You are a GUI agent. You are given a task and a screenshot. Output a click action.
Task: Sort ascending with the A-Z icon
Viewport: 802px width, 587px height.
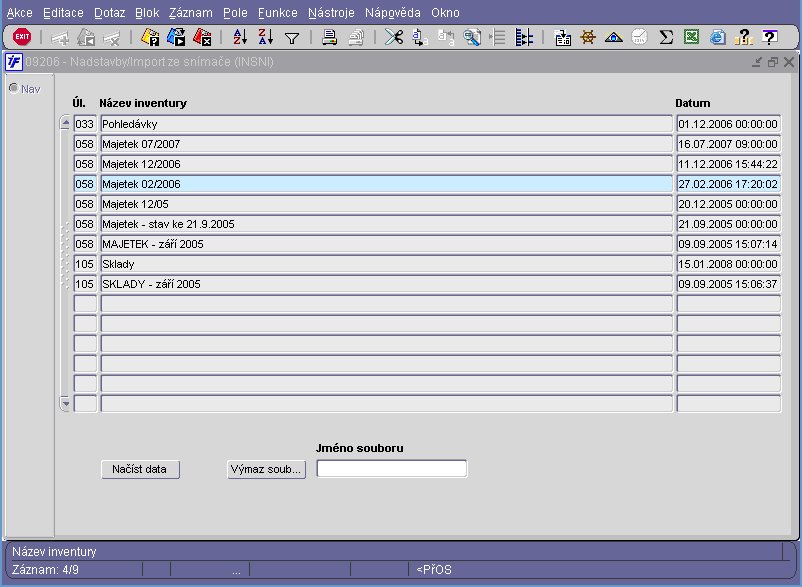click(240, 37)
